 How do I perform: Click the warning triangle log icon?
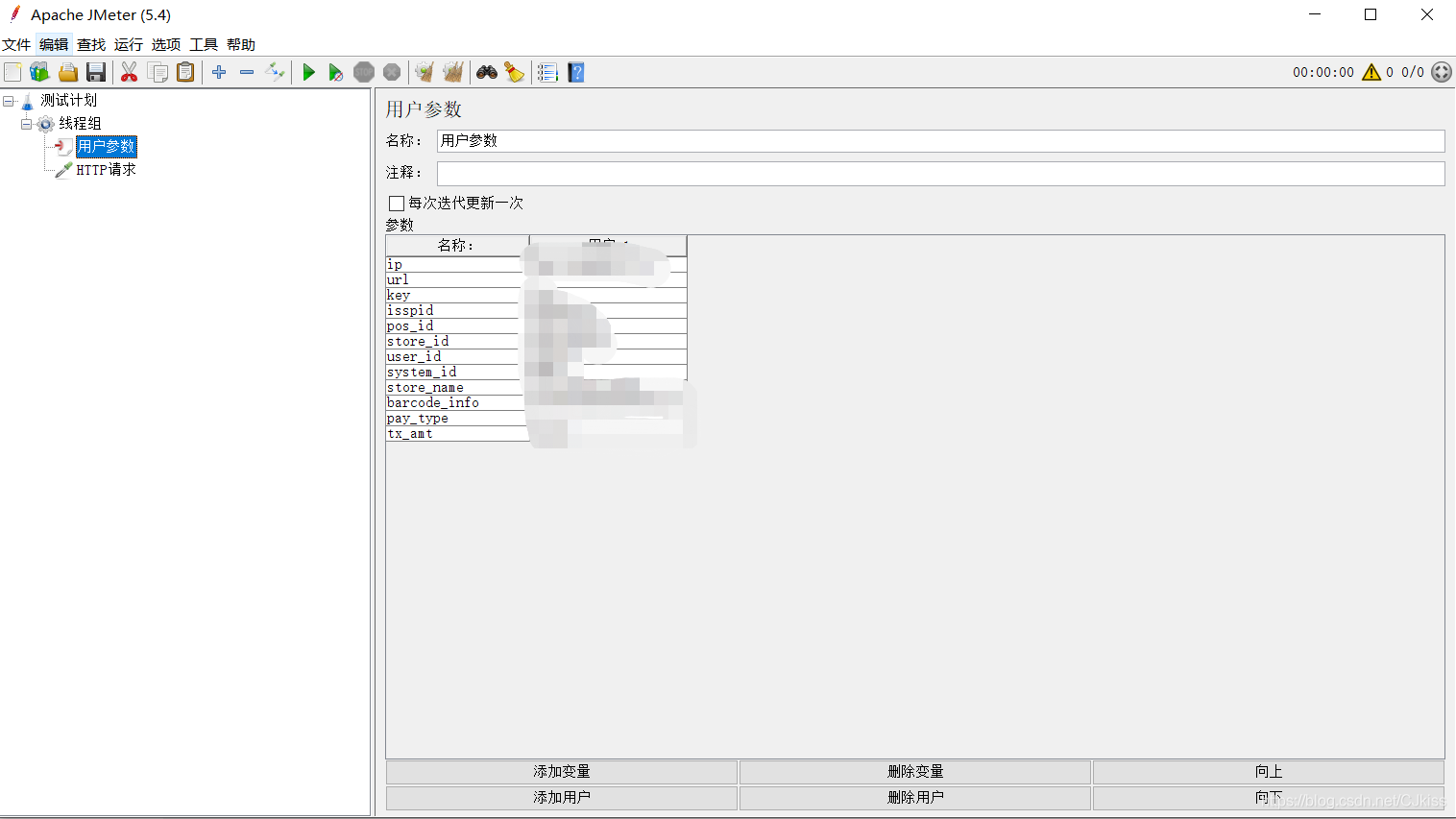[x=1371, y=72]
